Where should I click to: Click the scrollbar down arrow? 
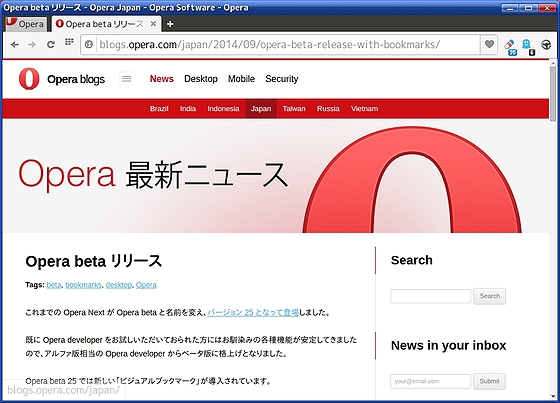click(x=553, y=395)
